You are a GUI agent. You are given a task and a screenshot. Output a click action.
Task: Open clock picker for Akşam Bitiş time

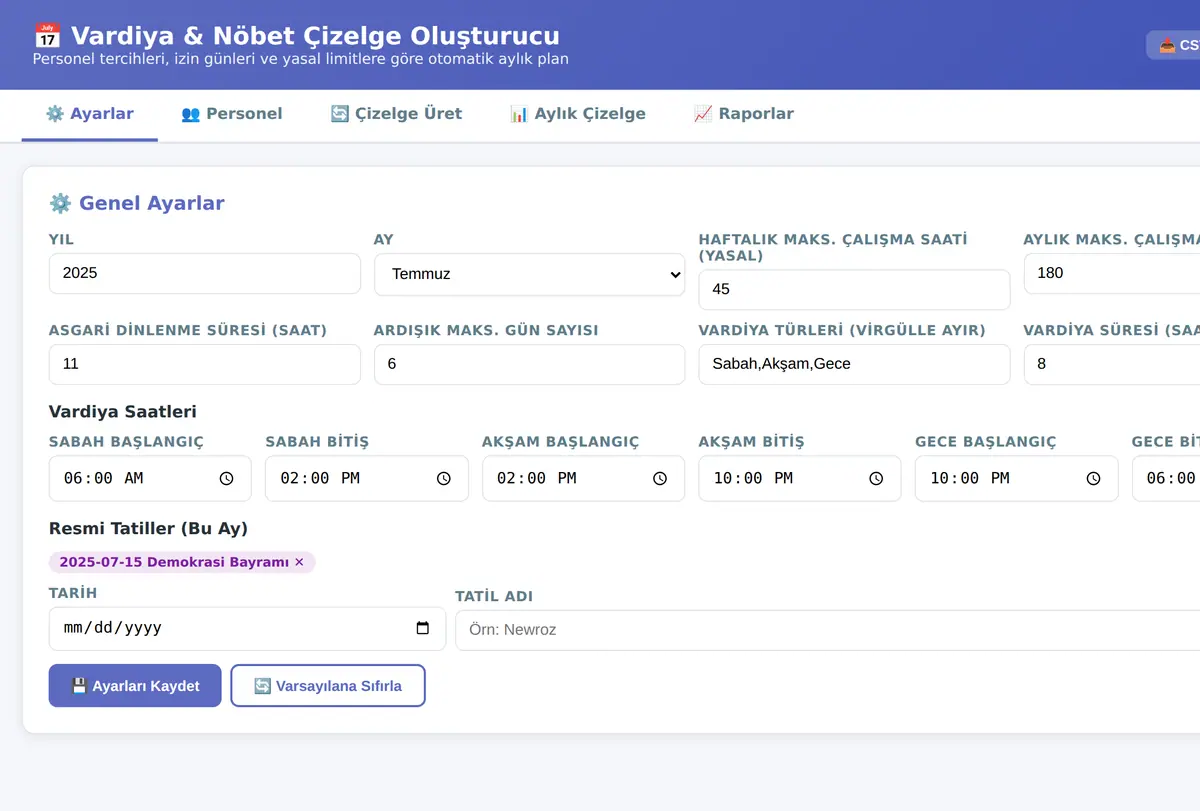877,479
